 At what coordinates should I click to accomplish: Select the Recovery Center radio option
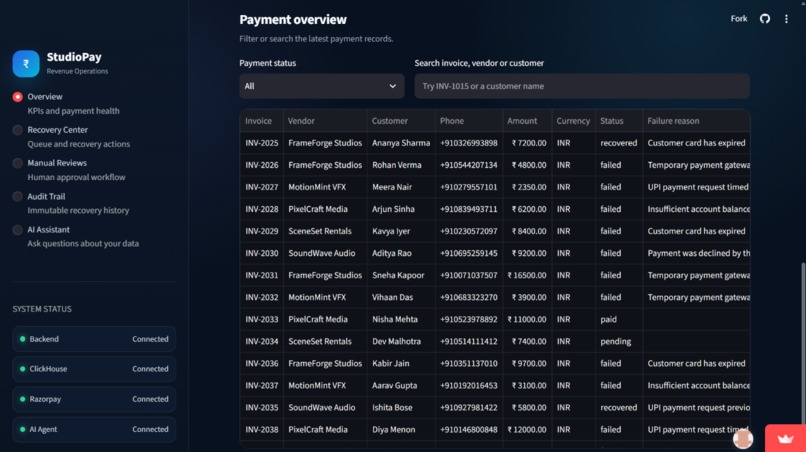pos(17,130)
